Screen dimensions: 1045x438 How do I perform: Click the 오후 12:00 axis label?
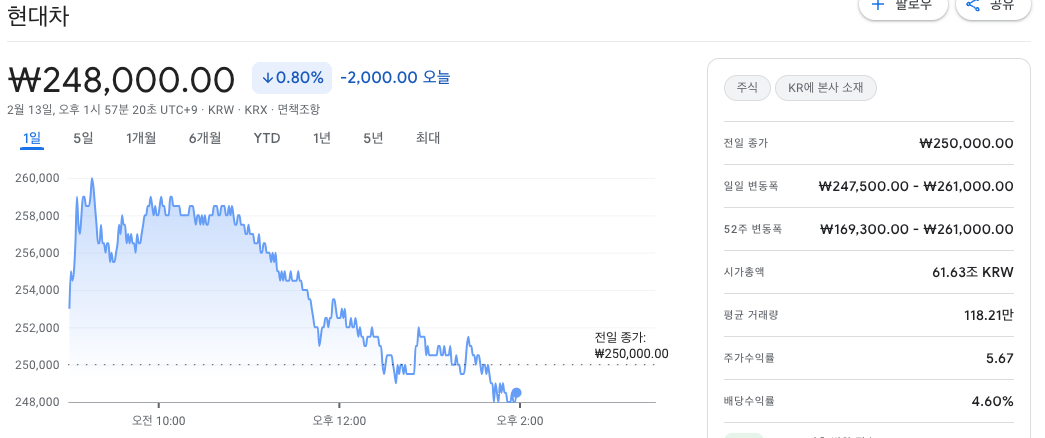point(339,421)
